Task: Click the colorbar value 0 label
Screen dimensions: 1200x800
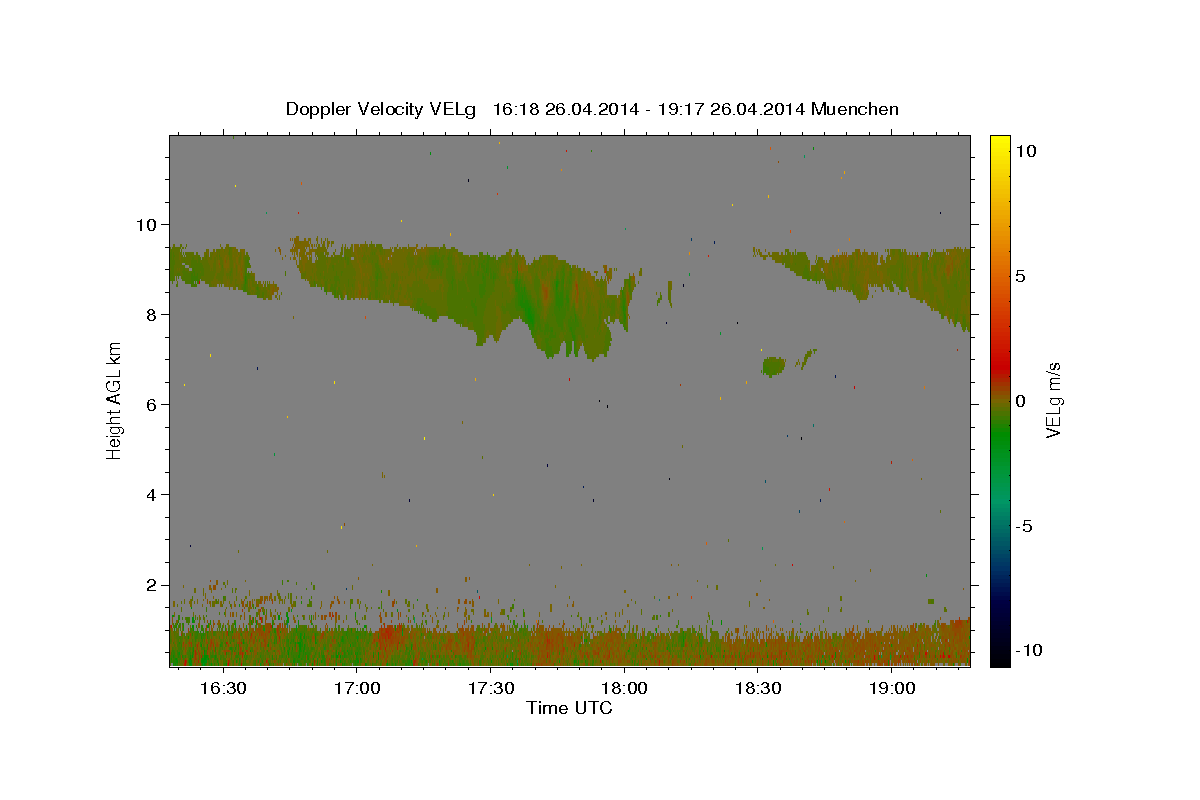Action: point(1021,401)
